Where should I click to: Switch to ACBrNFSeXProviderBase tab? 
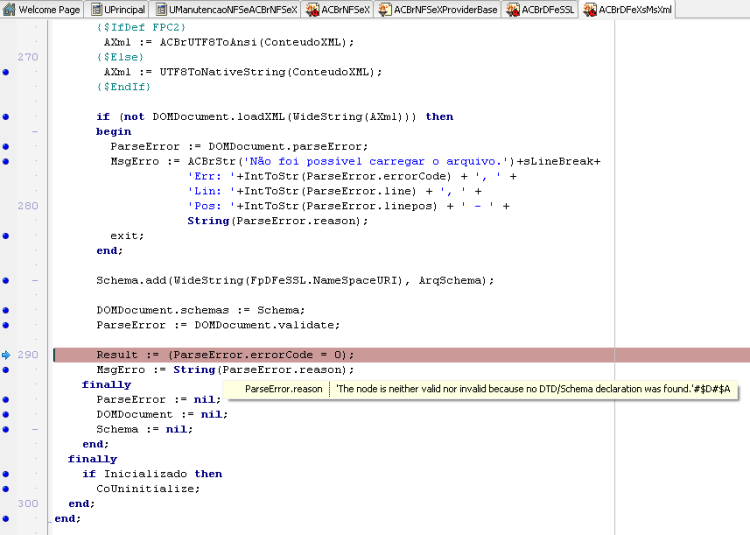(x=438, y=9)
